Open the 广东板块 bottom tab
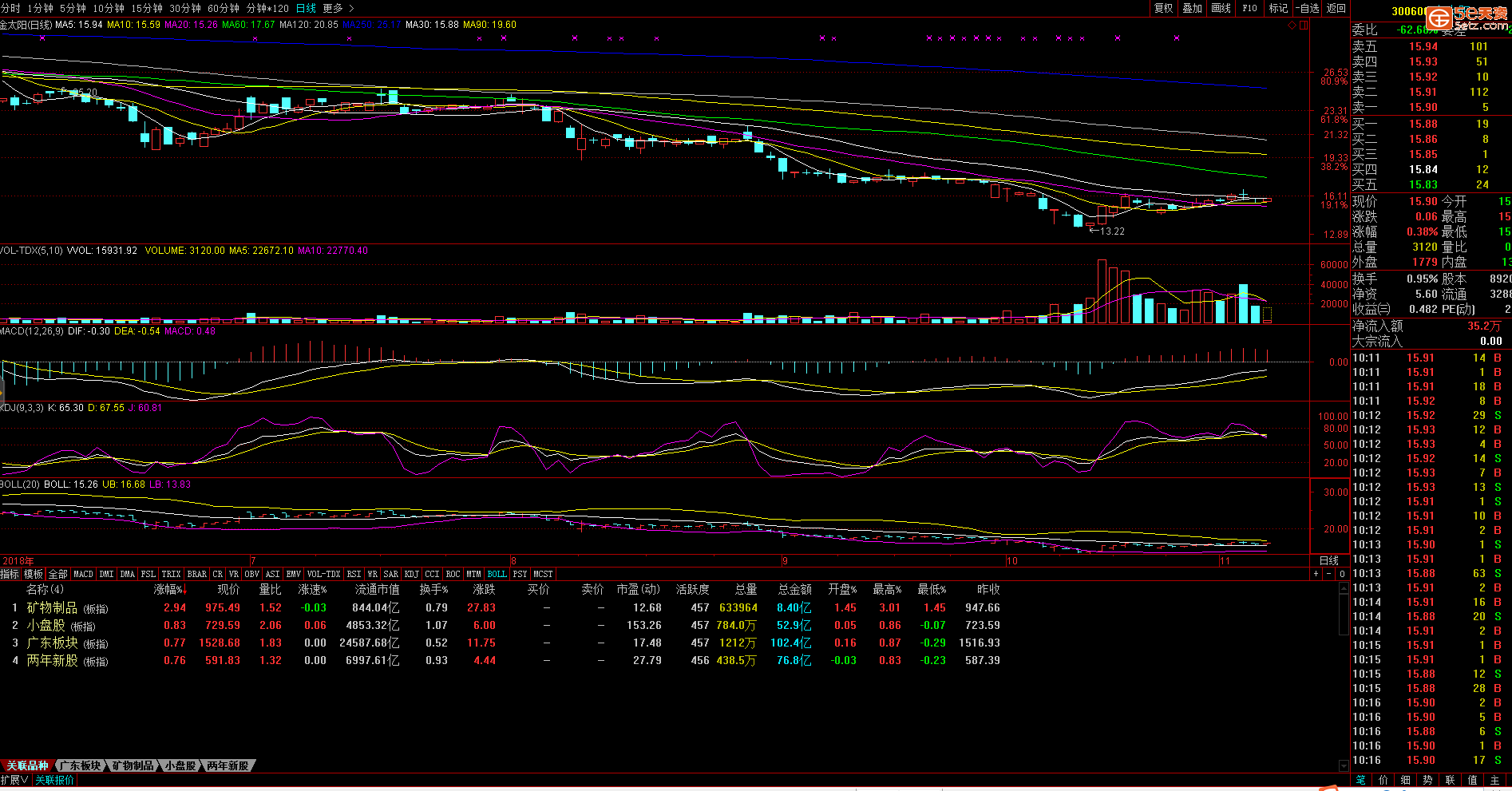 (x=81, y=765)
